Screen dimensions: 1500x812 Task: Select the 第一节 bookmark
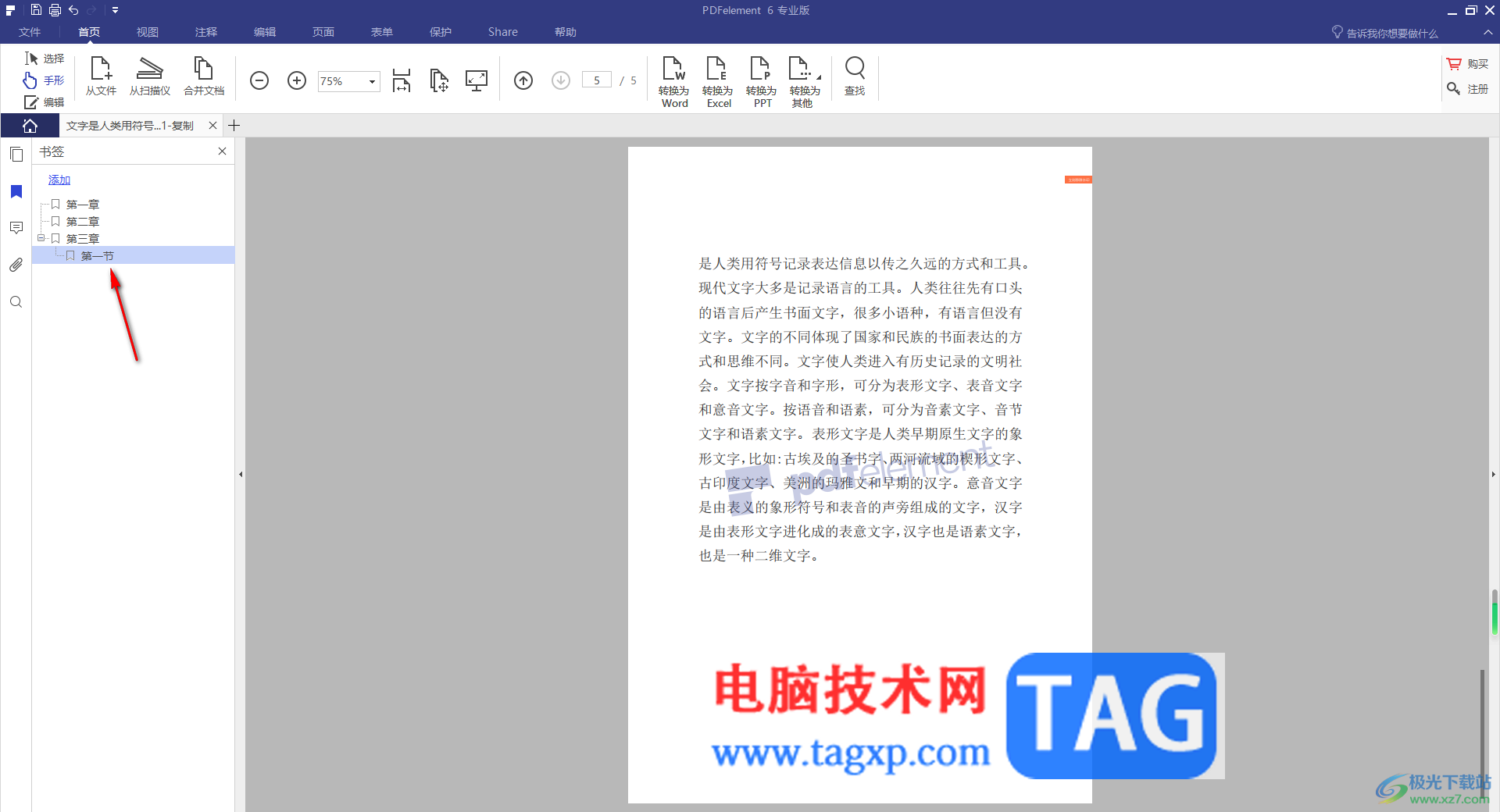(98, 256)
